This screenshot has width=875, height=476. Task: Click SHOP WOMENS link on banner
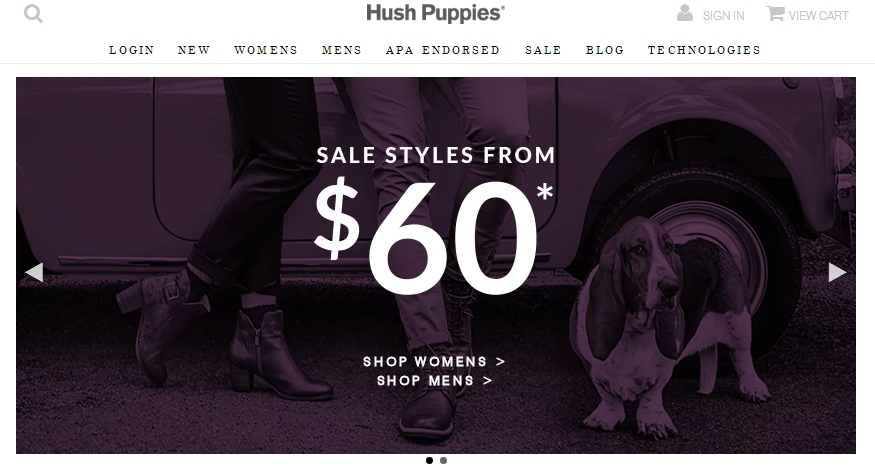click(x=434, y=362)
